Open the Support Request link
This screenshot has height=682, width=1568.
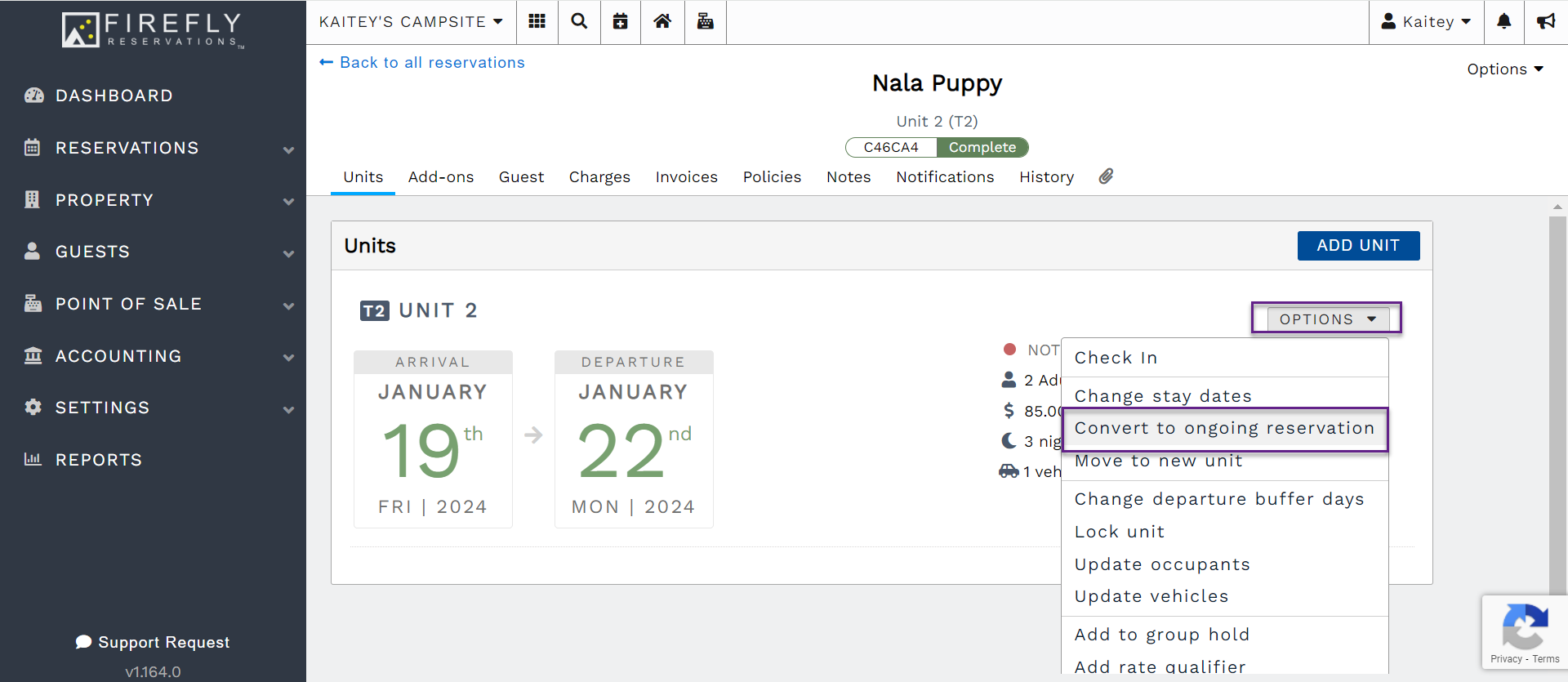pos(153,642)
